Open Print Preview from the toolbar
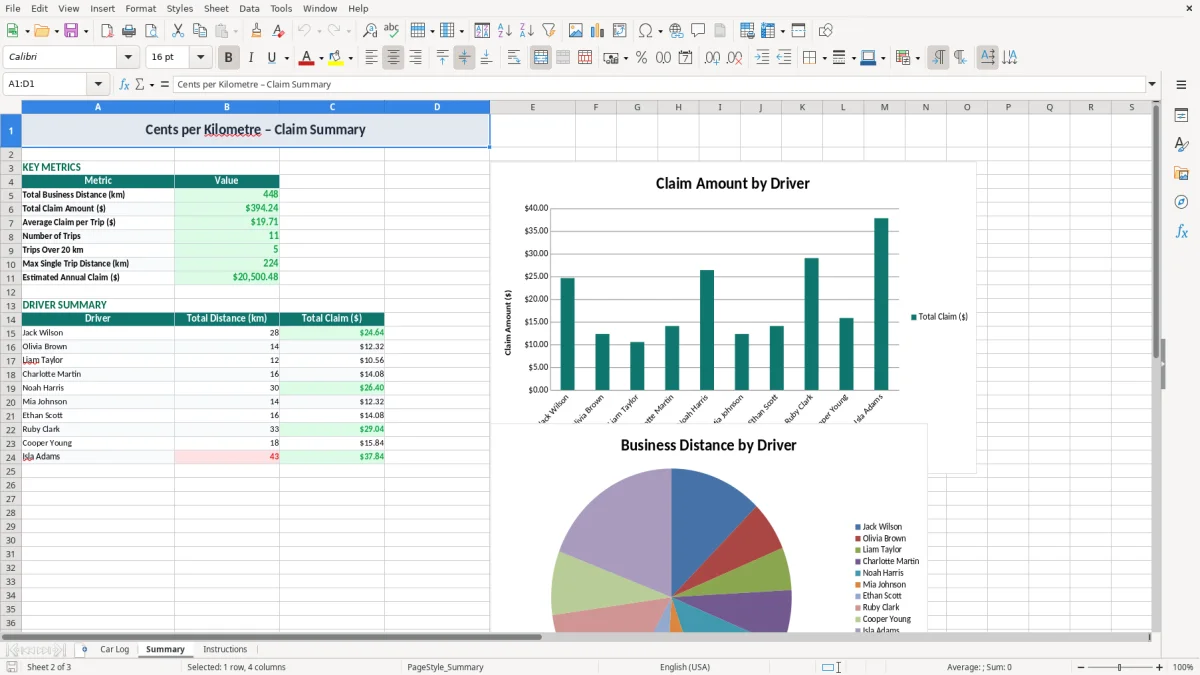Image resolution: width=1200 pixels, height=675 pixels. click(x=150, y=31)
